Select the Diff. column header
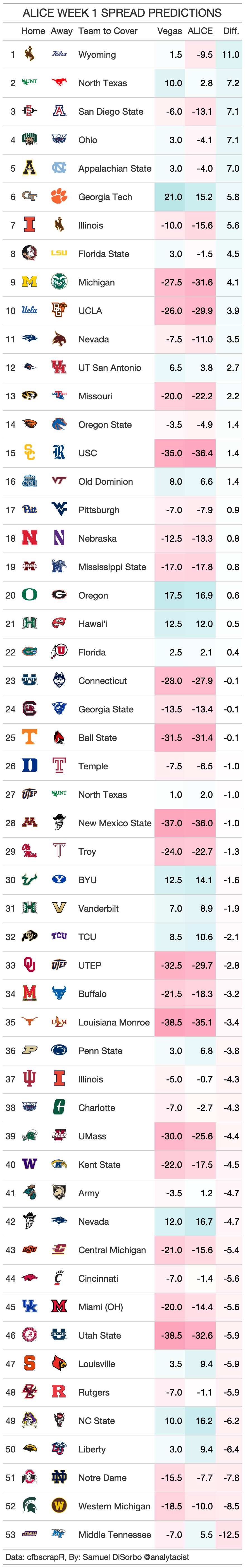The width and height of the screenshot is (245, 1568). (231, 31)
